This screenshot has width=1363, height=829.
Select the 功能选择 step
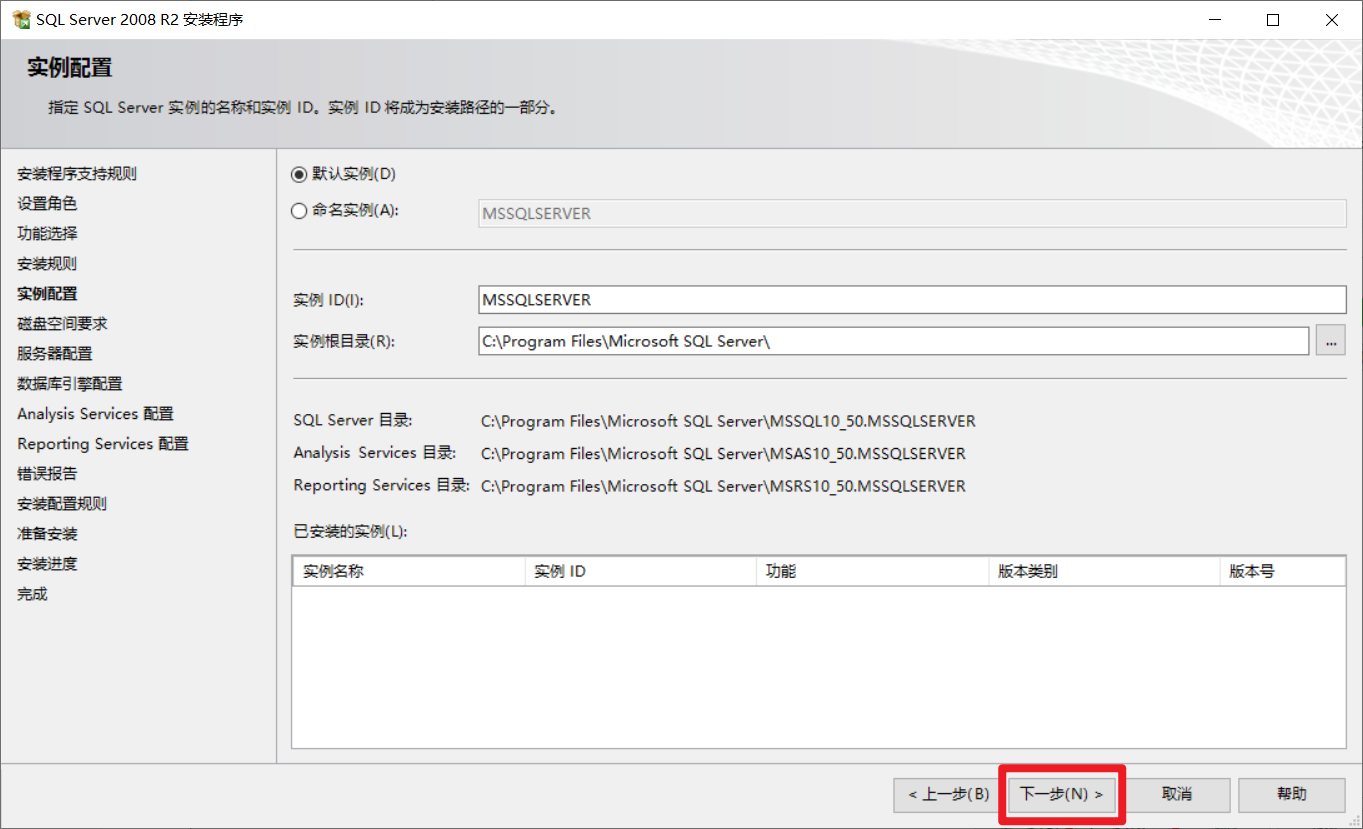coord(47,234)
